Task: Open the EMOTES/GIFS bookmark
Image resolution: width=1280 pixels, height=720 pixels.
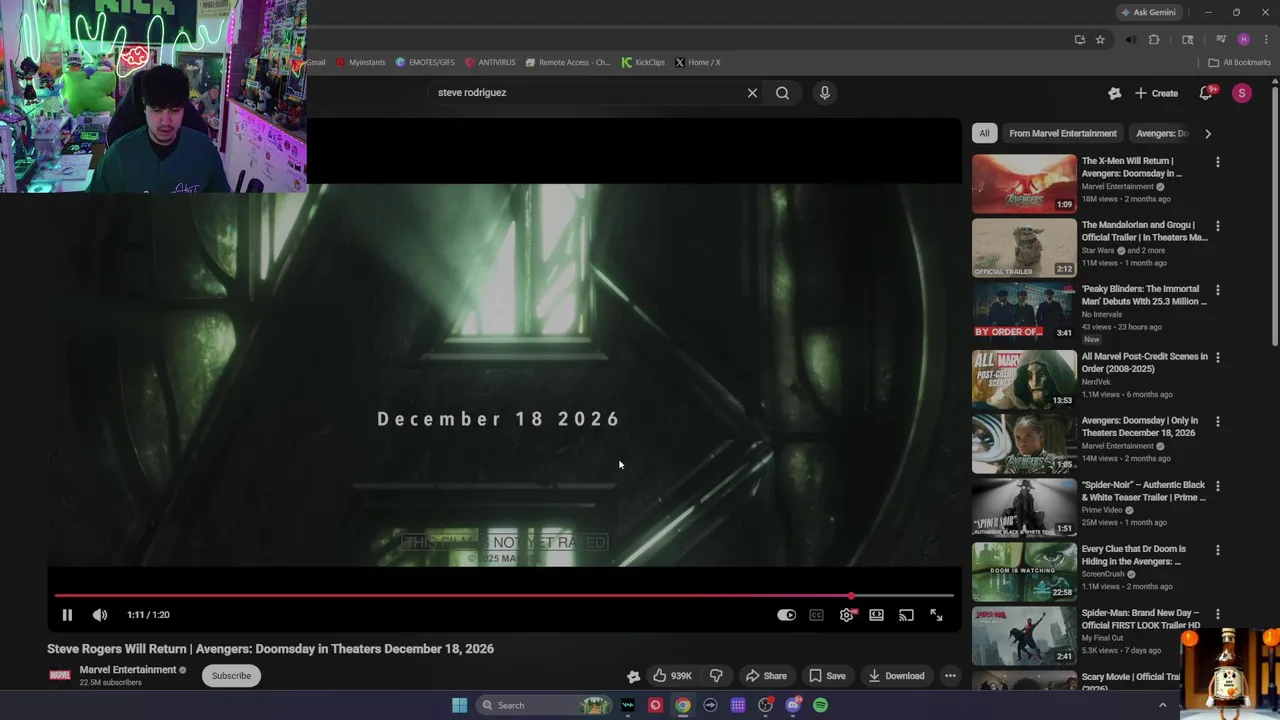Action: [425, 62]
